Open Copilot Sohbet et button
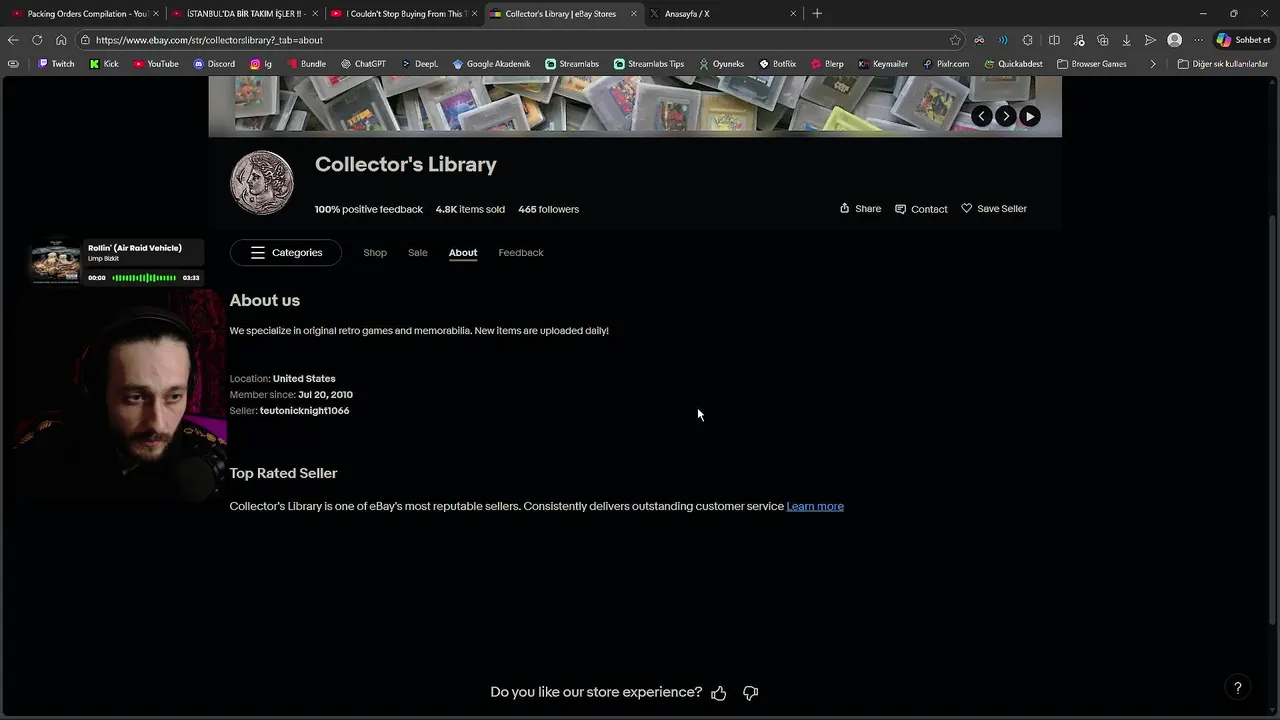 pyautogui.click(x=1243, y=40)
